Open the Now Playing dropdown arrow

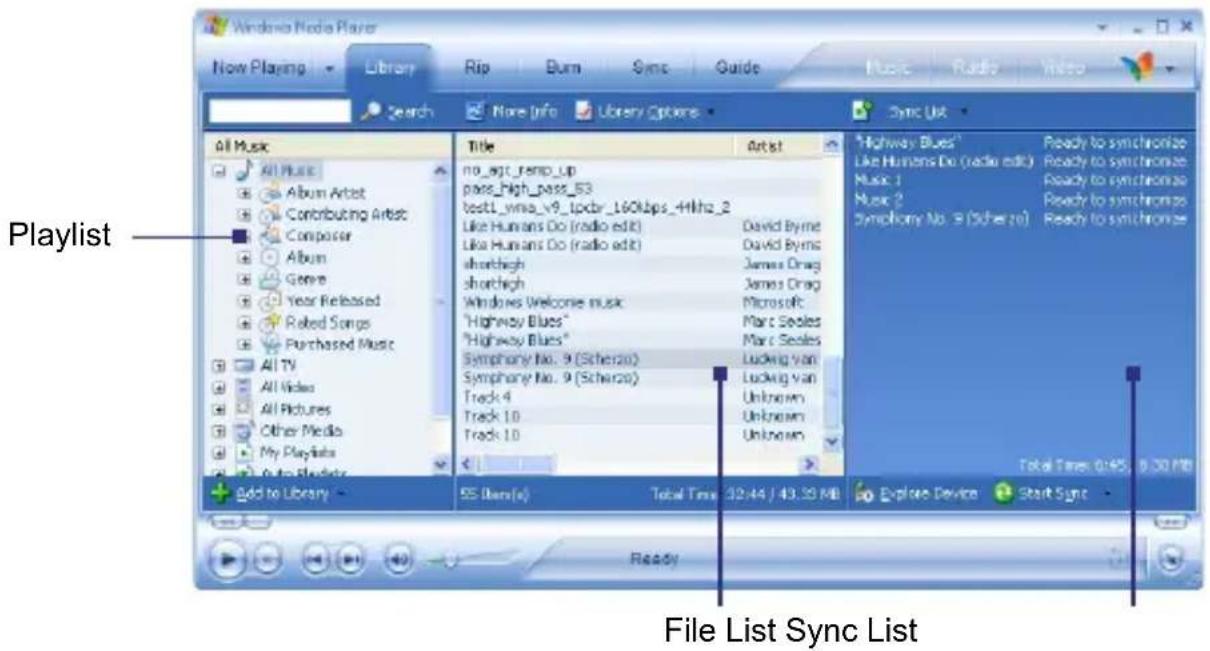329,70
